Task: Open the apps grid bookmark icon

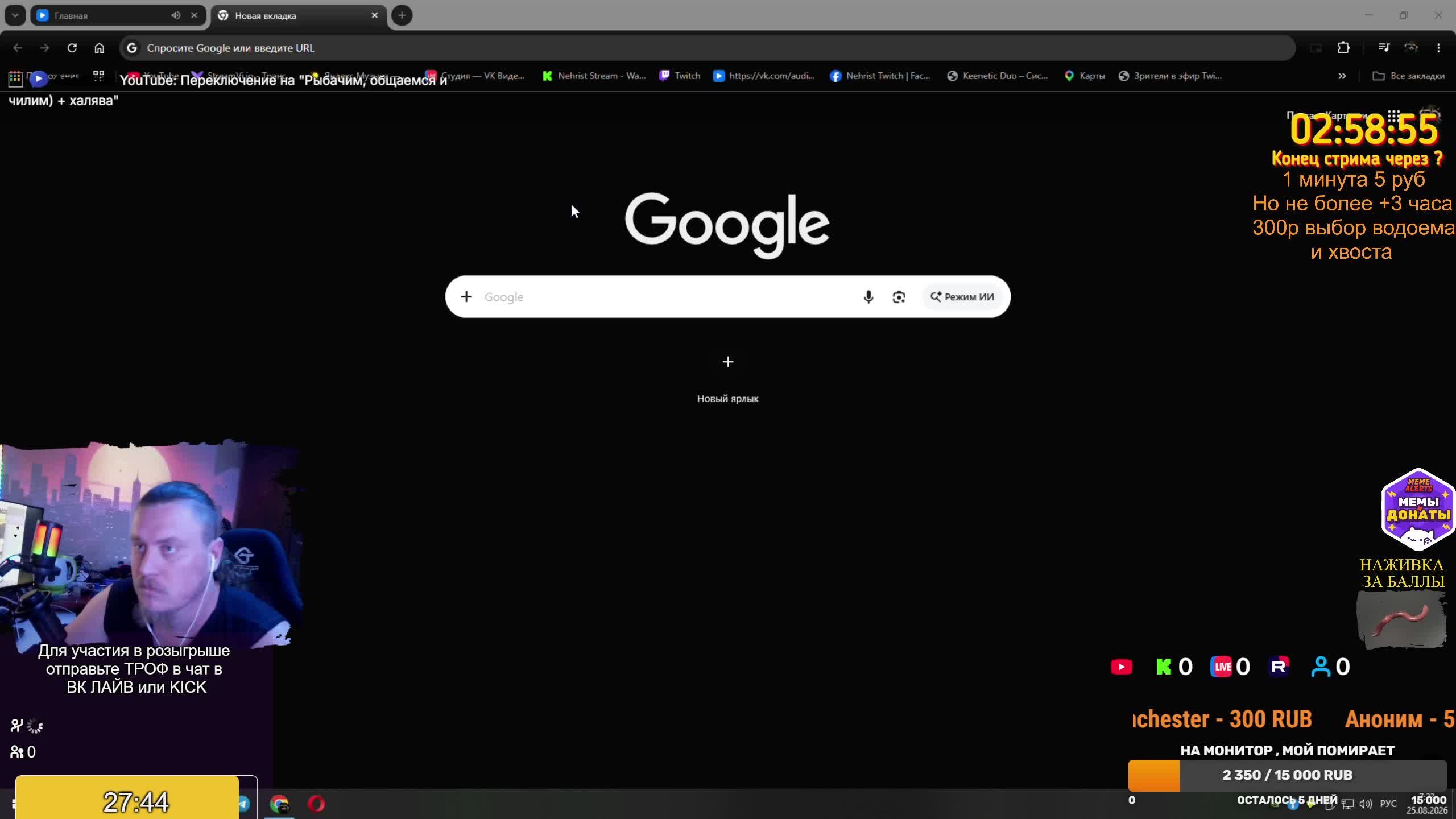Action: click(15, 77)
